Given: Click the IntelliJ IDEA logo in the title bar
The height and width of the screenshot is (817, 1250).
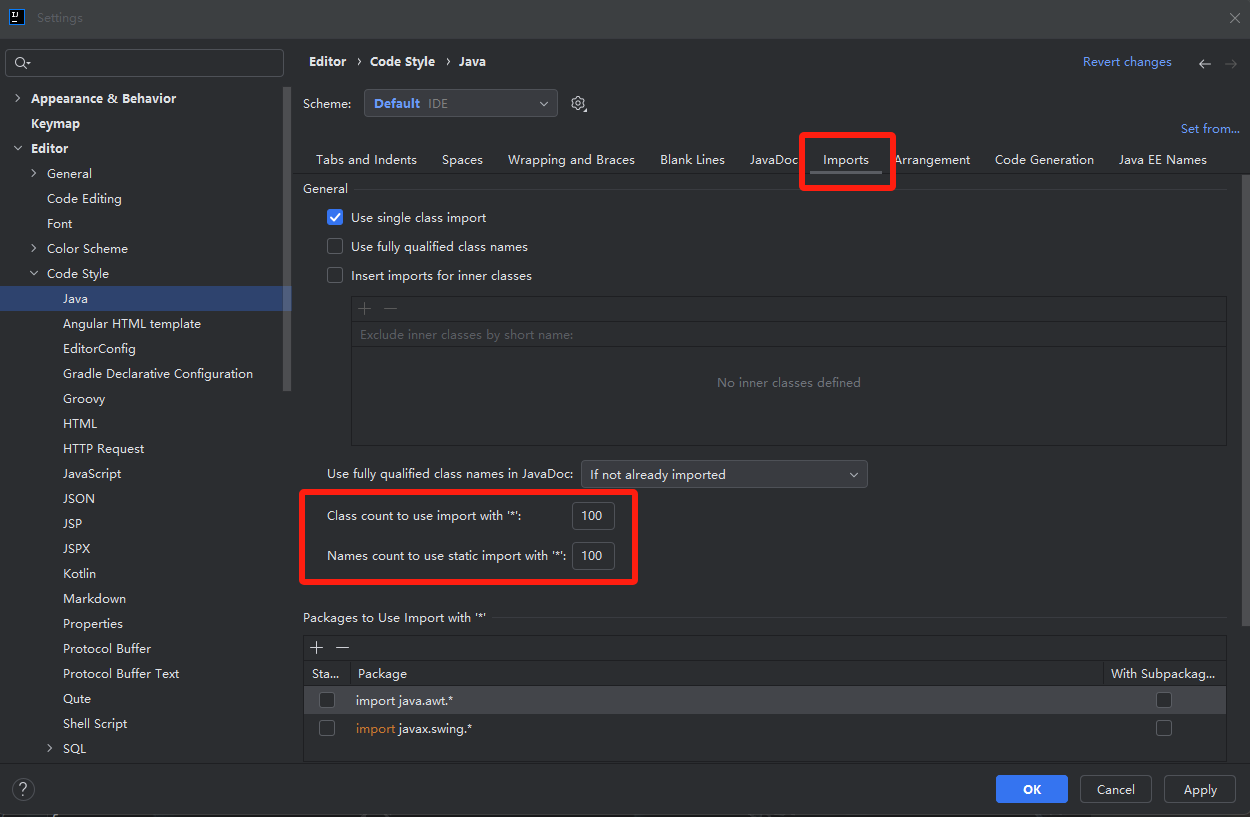Looking at the screenshot, I should click(x=17, y=17).
